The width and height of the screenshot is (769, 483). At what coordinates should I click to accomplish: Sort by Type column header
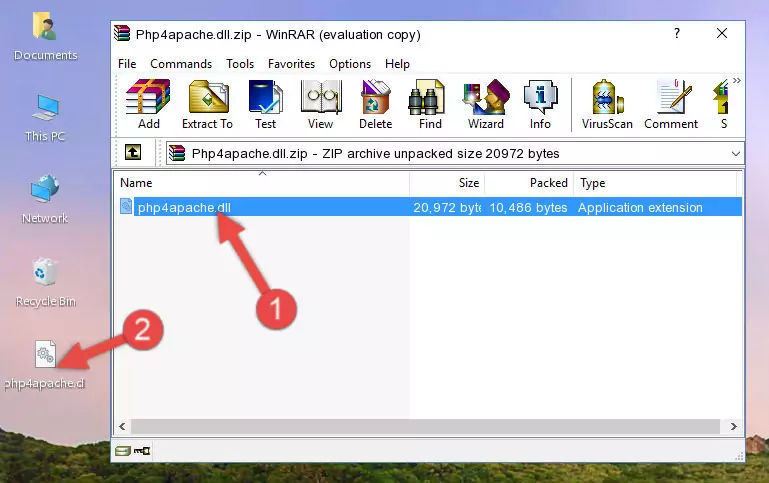pyautogui.click(x=655, y=183)
